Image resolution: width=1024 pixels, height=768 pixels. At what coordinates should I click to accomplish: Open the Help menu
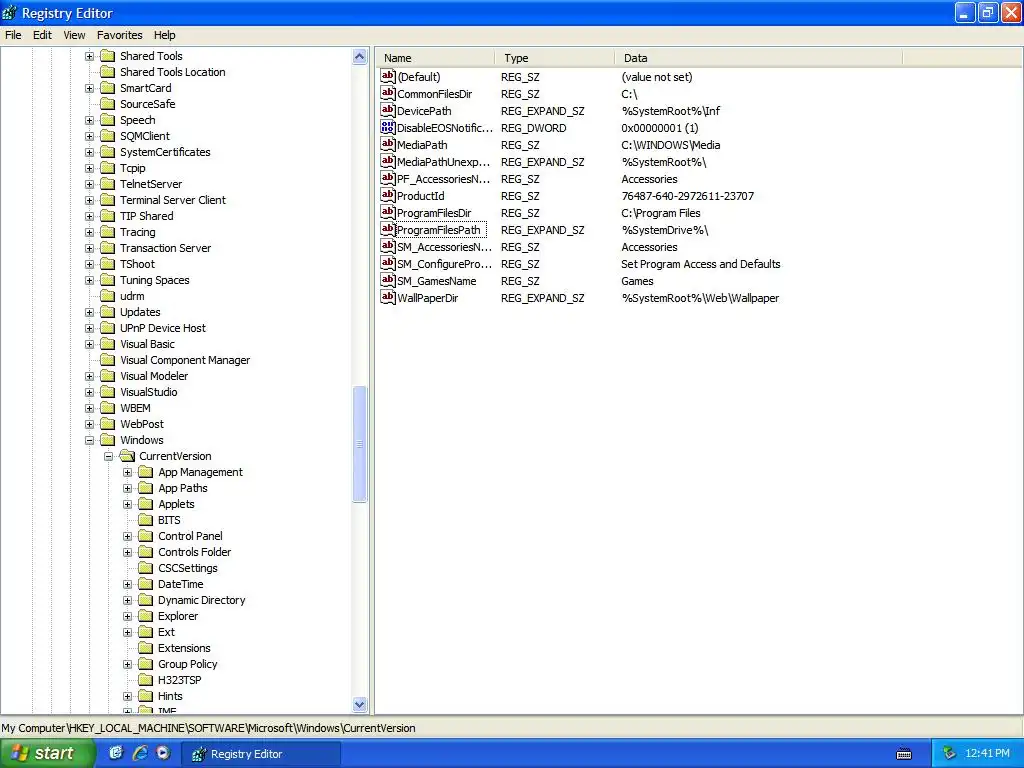[165, 35]
